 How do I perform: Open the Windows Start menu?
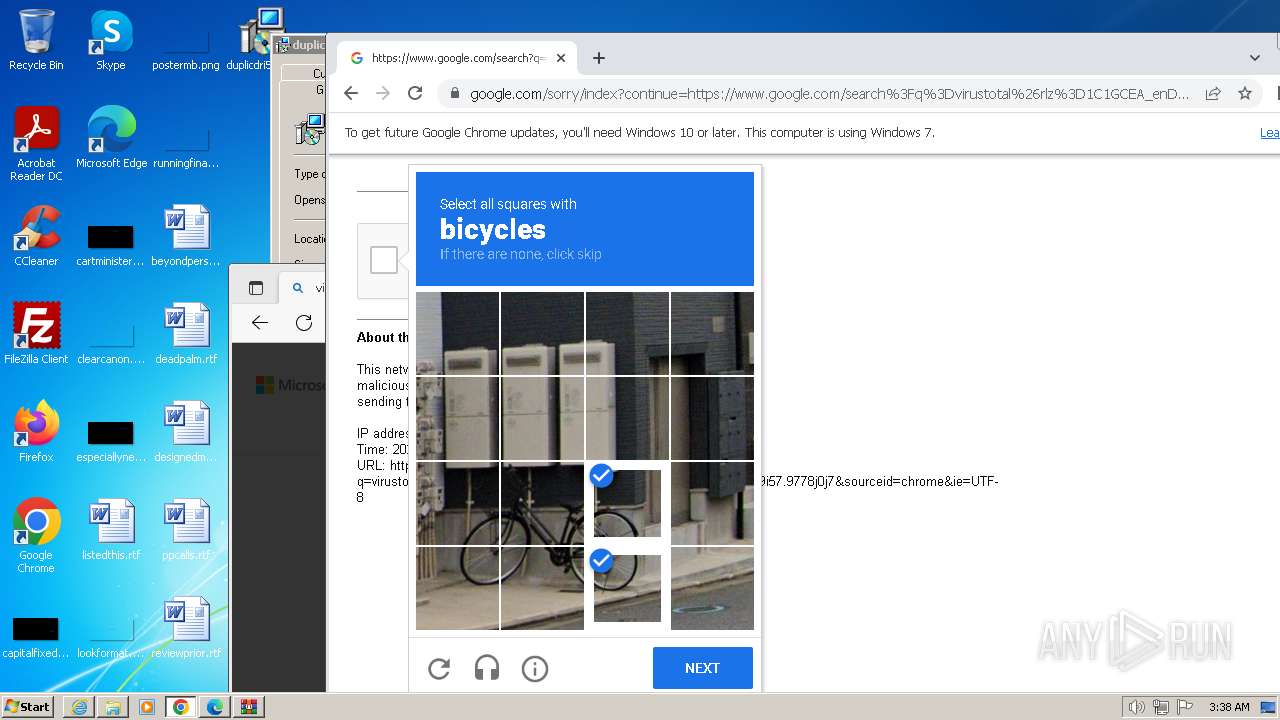[x=28, y=707]
